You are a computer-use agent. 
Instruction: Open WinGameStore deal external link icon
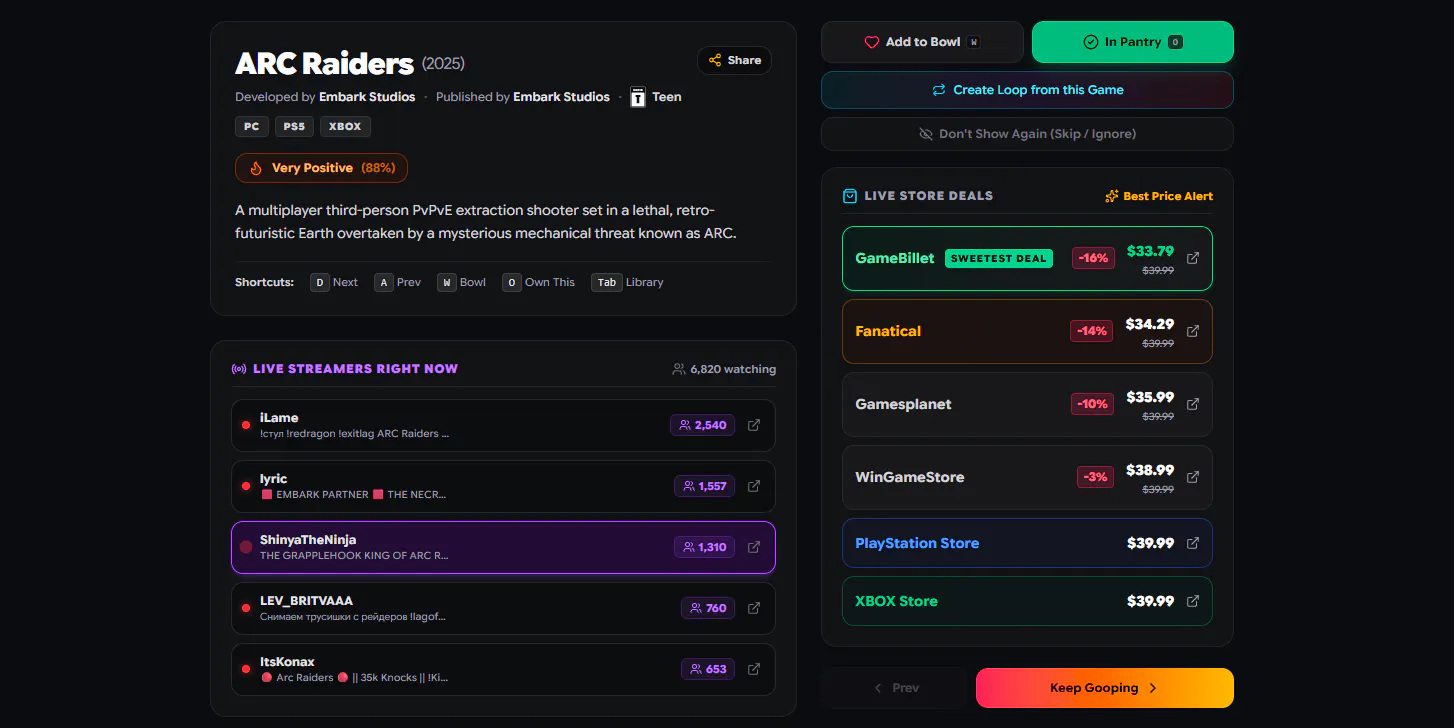click(1192, 477)
